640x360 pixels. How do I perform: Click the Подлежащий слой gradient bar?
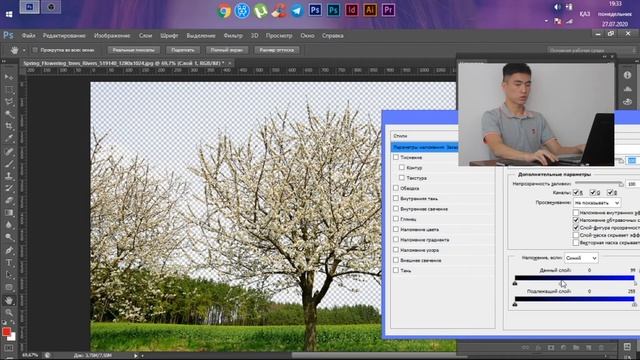click(574, 299)
